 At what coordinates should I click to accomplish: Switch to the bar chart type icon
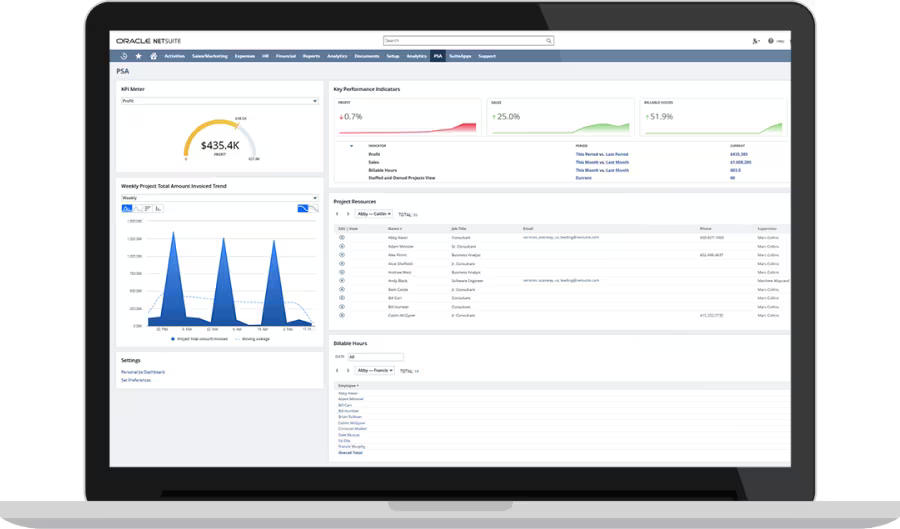[159, 208]
